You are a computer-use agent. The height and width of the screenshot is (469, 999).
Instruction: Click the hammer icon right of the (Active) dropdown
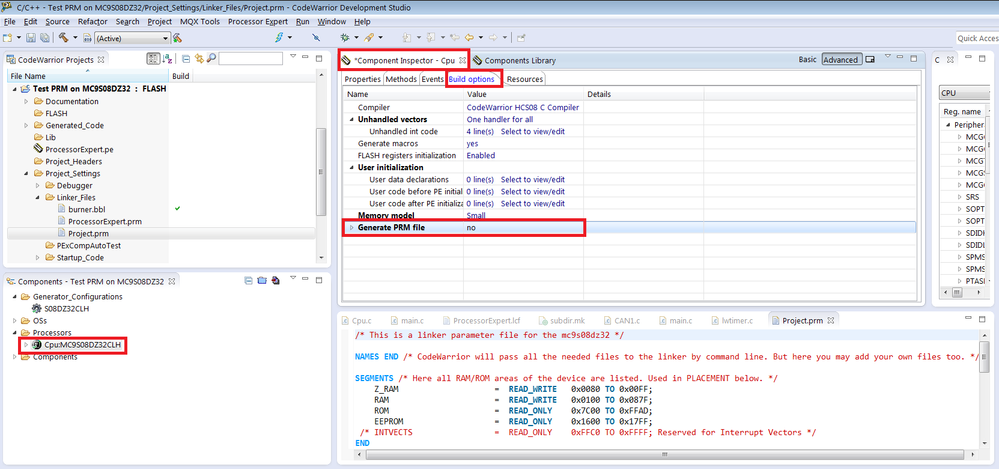click(x=176, y=38)
